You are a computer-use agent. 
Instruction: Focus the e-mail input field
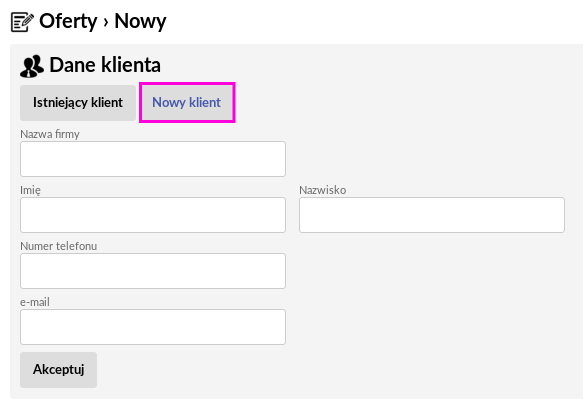click(x=153, y=327)
